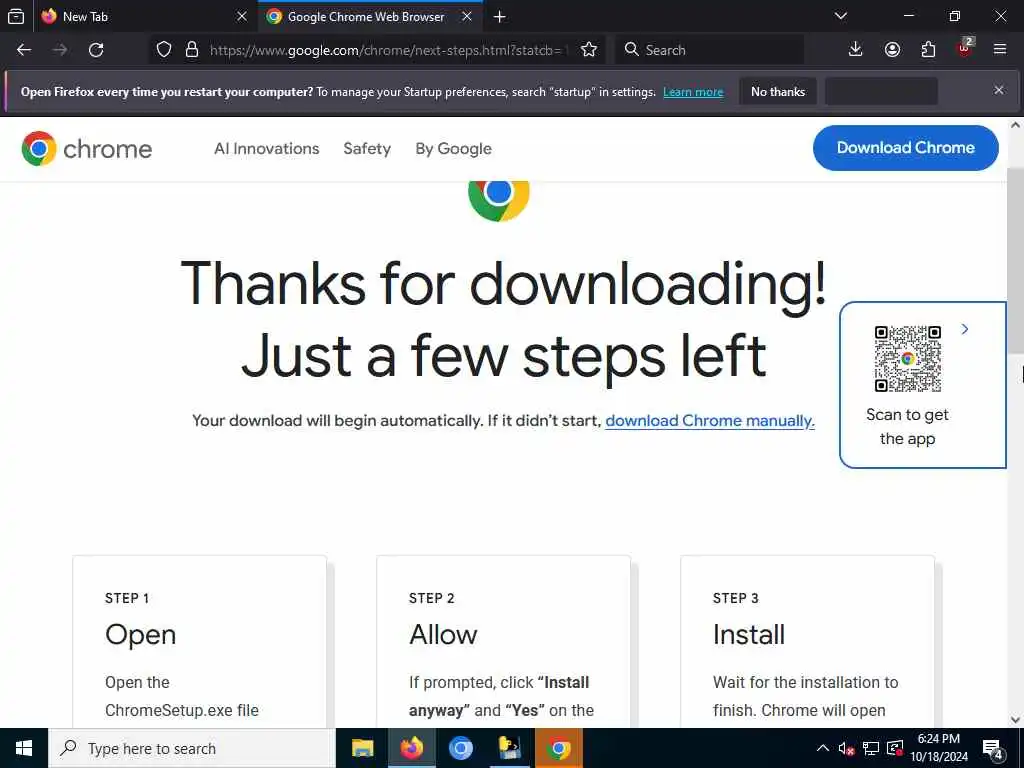Click scrollbar down arrow
This screenshot has width=1024, height=768.
(1015, 720)
